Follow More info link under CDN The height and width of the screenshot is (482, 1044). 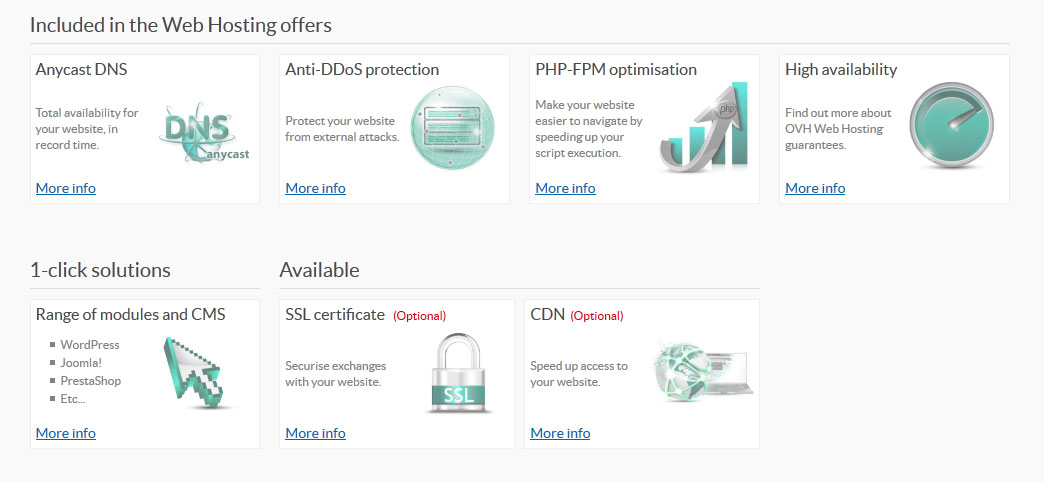click(x=560, y=433)
